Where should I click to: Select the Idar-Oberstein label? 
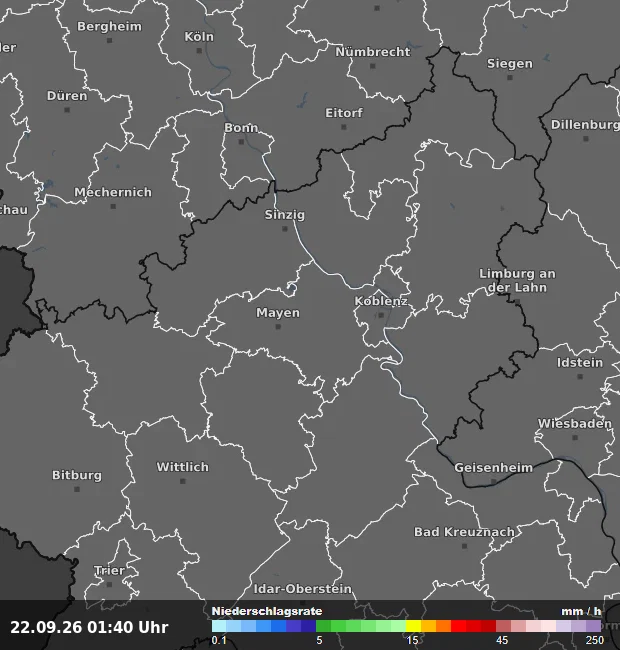[303, 589]
